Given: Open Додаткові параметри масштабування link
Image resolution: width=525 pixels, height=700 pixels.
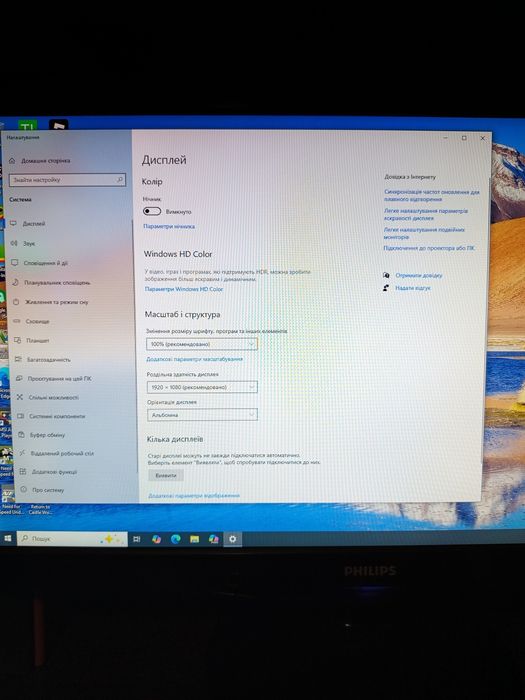Looking at the screenshot, I should pos(194,359).
